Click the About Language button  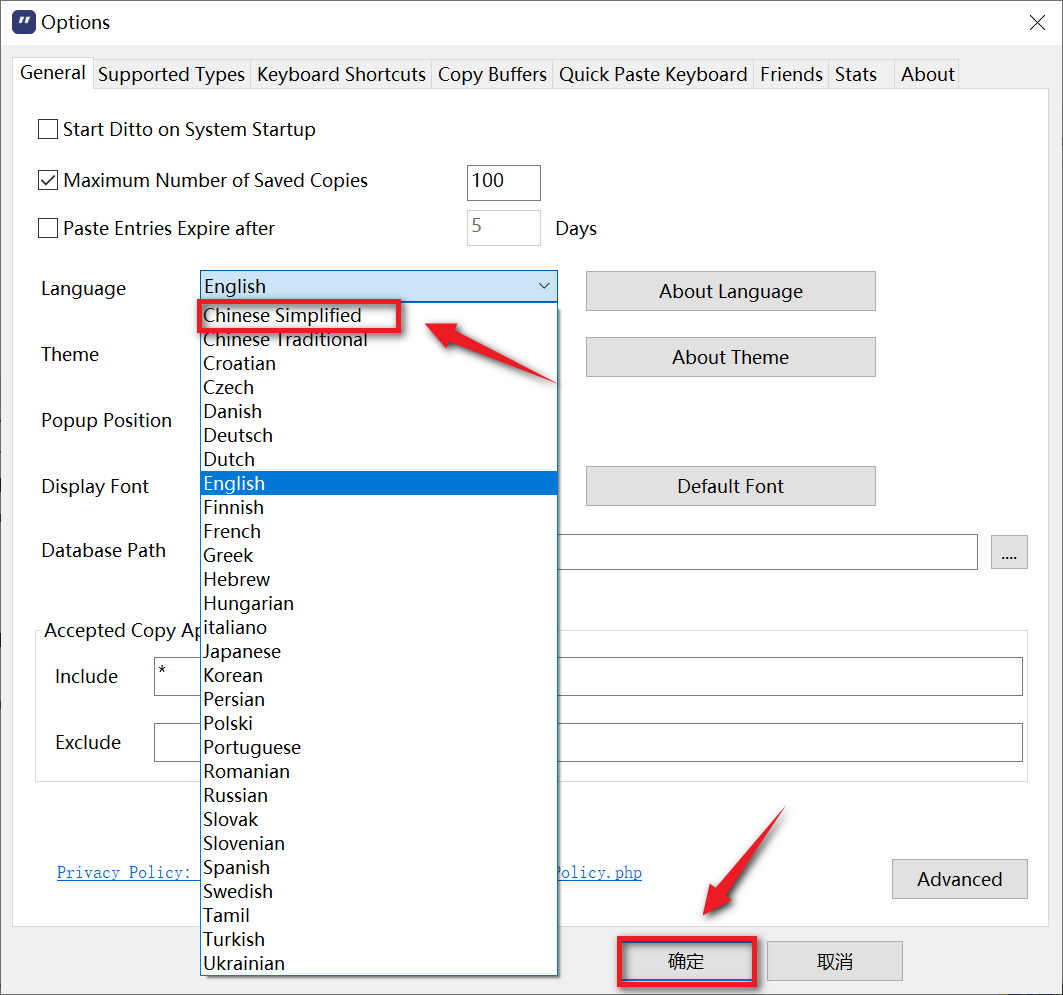[x=731, y=291]
